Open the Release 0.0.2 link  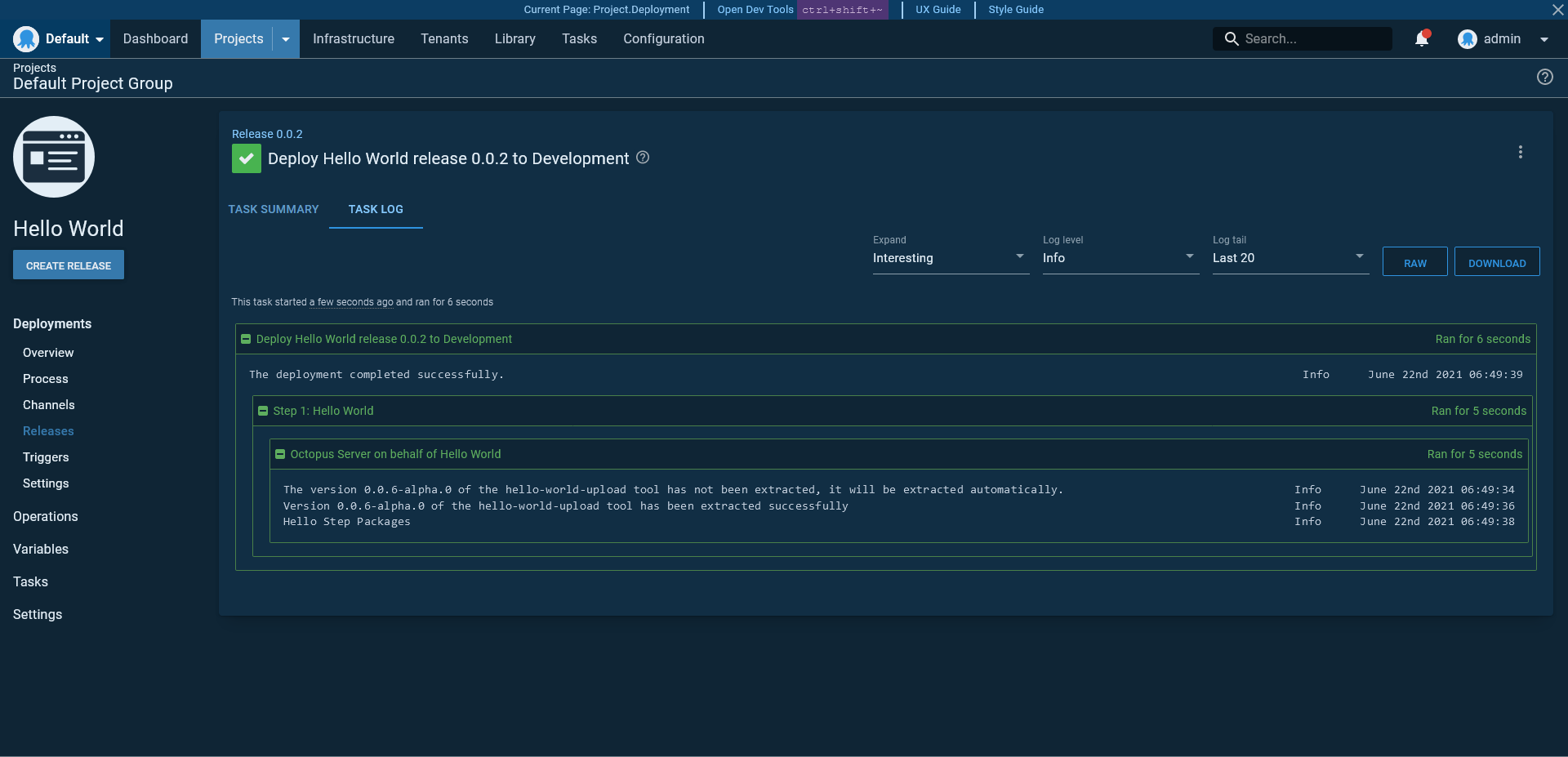267,134
